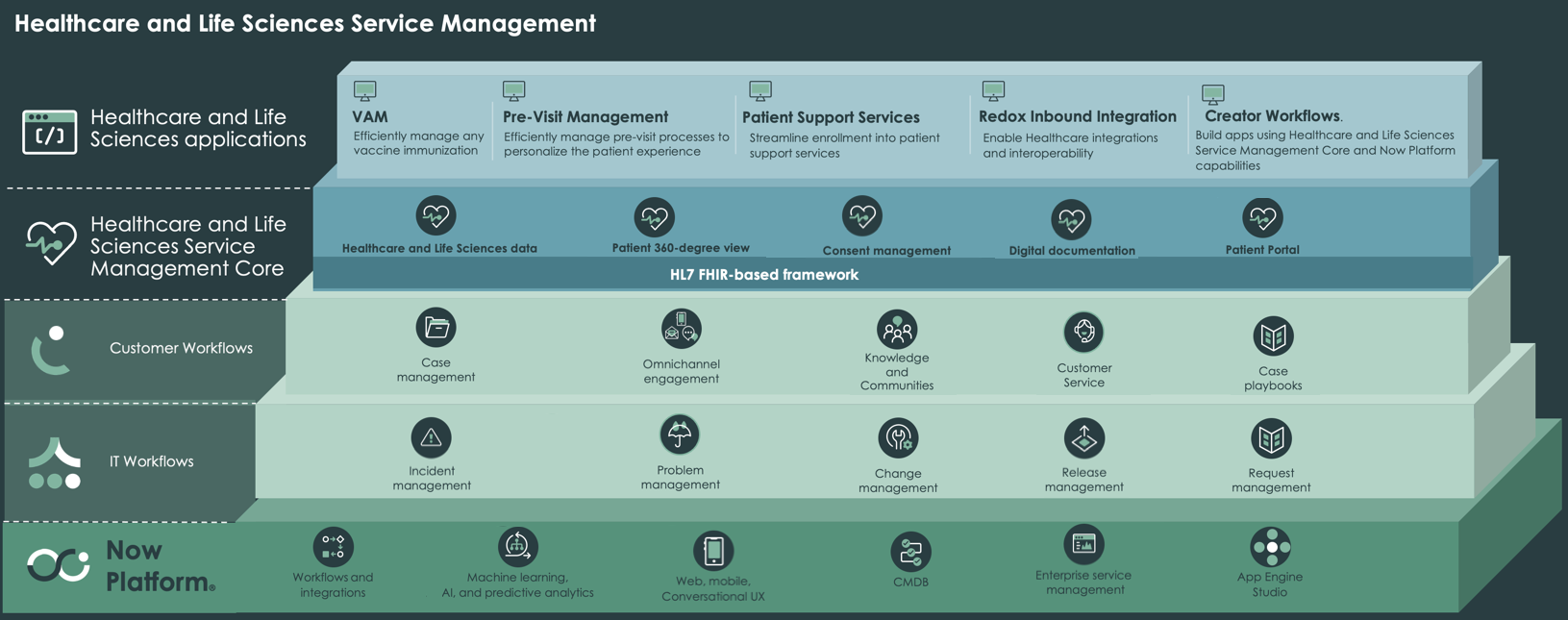Viewport: 1568px width, 620px height.
Task: Select the Patient Portal heart icon
Action: pos(1261,217)
